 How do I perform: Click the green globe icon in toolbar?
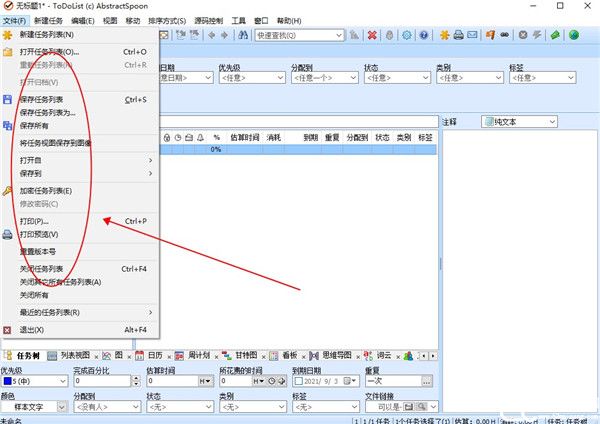pyautogui.click(x=573, y=35)
